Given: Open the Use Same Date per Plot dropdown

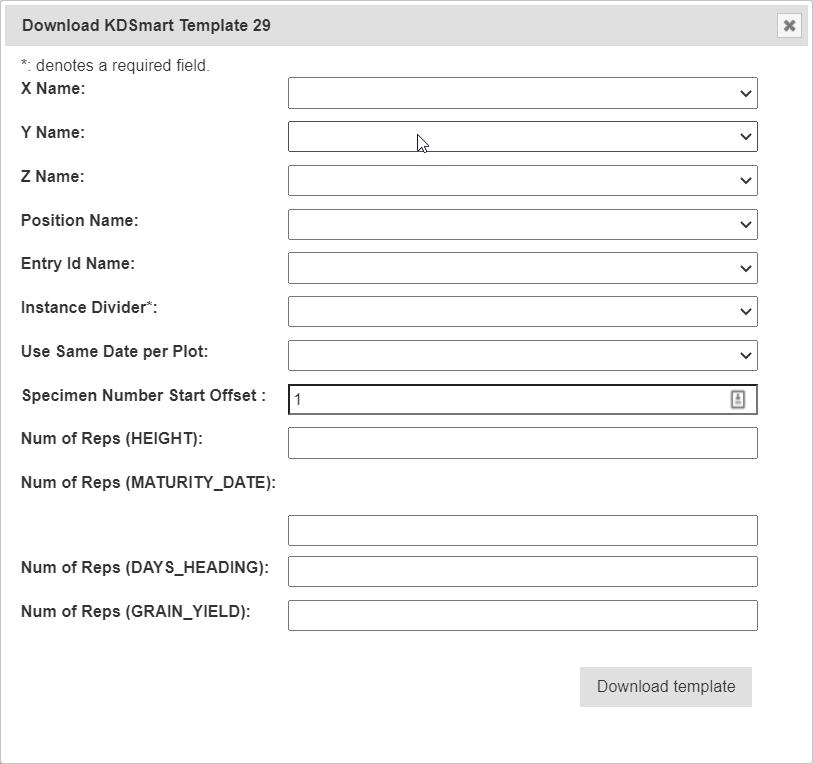Looking at the screenshot, I should (522, 356).
